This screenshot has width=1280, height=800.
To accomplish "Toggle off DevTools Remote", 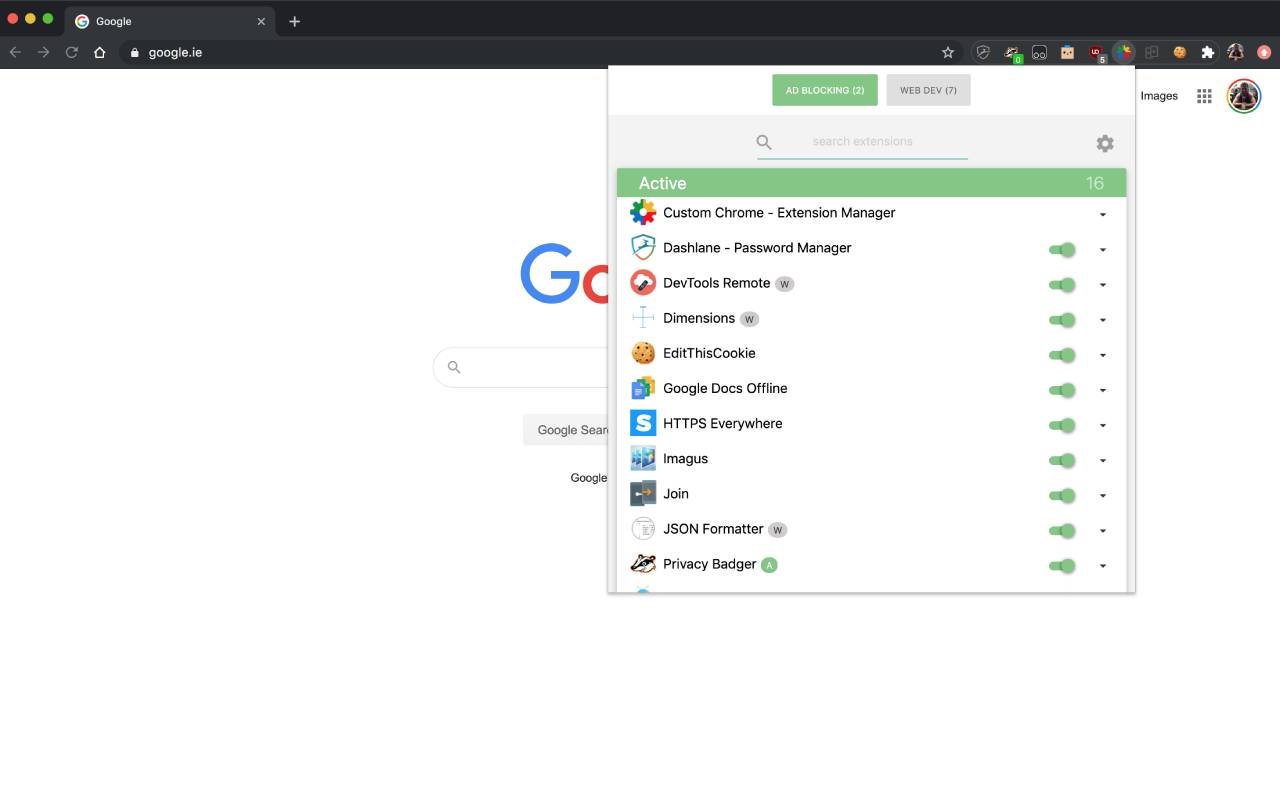I will coord(1062,285).
